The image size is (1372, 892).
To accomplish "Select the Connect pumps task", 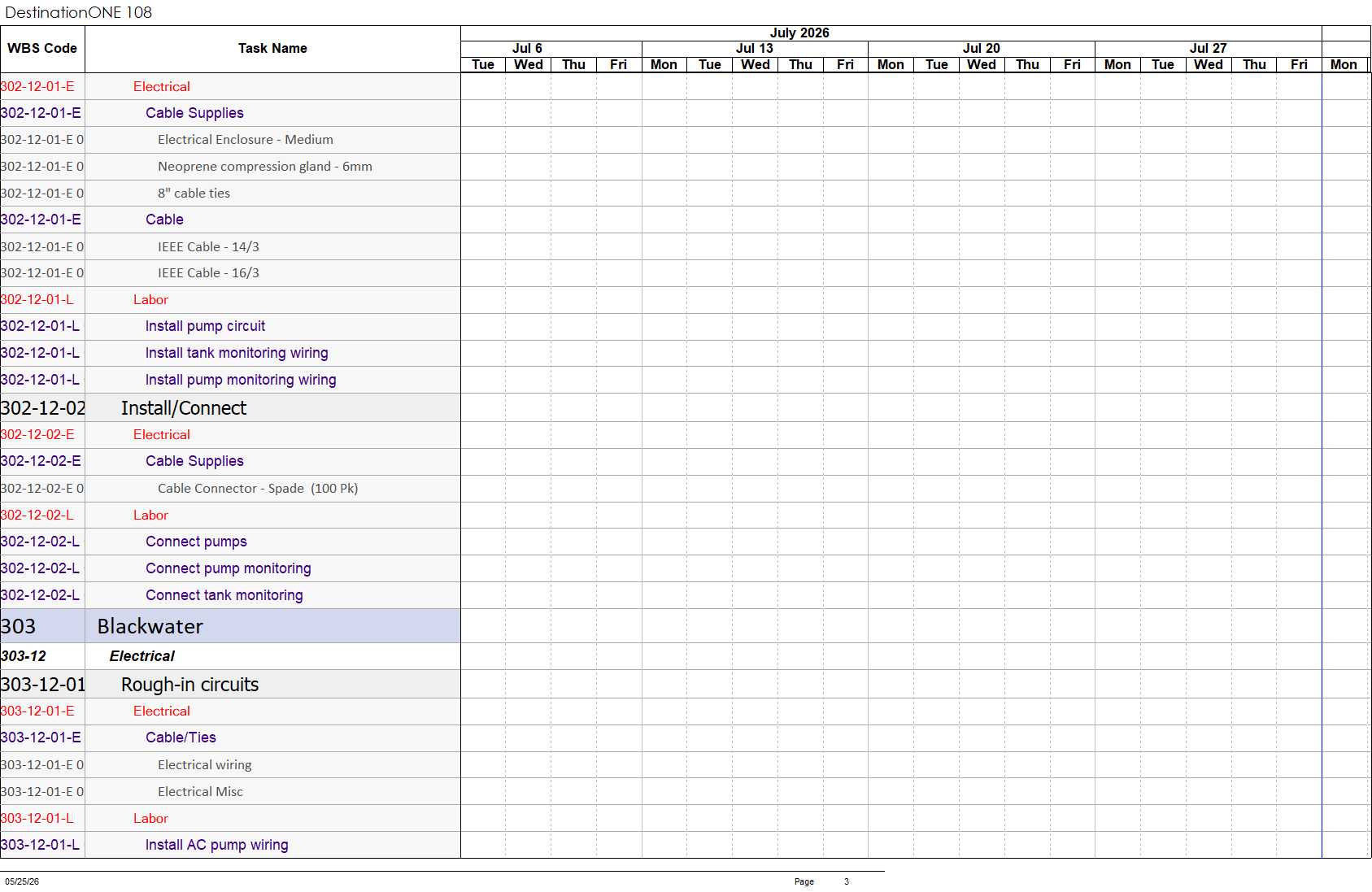I will [x=196, y=542].
